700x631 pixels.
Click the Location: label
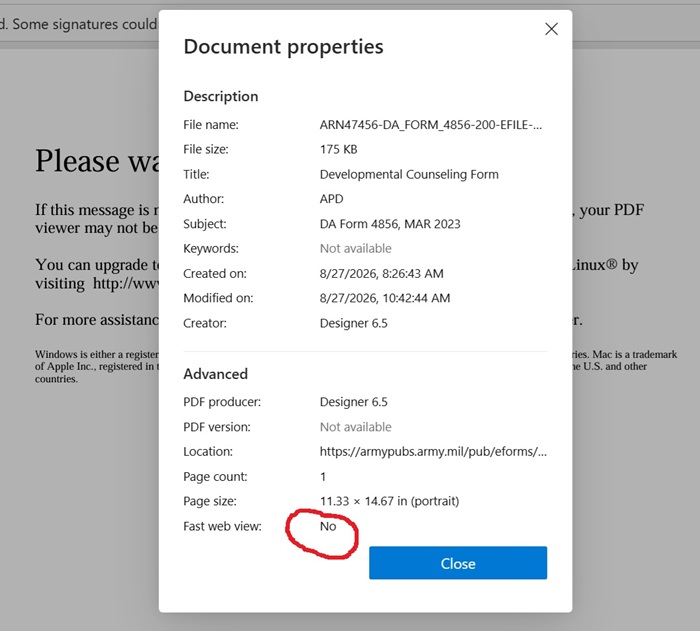point(208,451)
